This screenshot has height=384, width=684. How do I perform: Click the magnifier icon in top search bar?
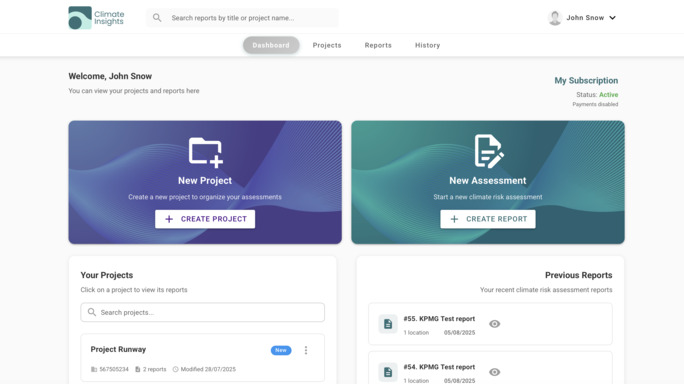pos(157,18)
